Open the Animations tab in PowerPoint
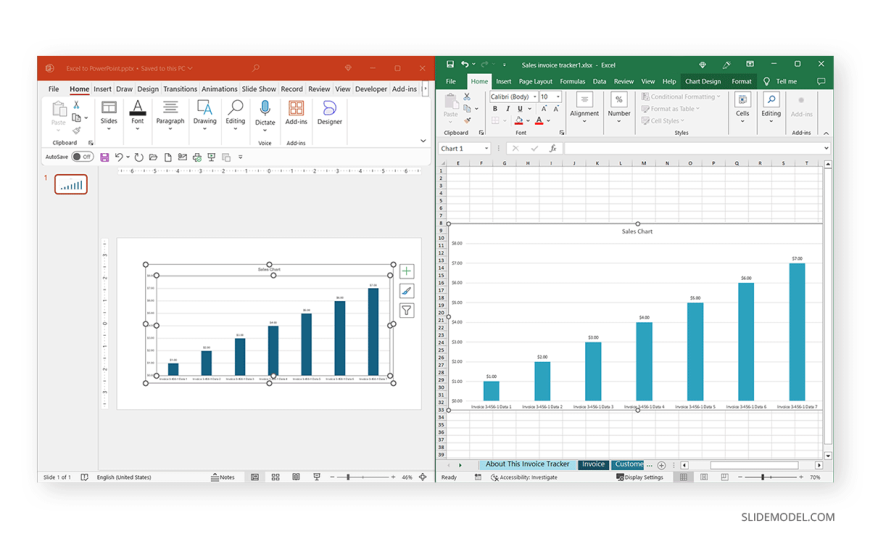The width and height of the screenshot is (870, 539). (219, 89)
